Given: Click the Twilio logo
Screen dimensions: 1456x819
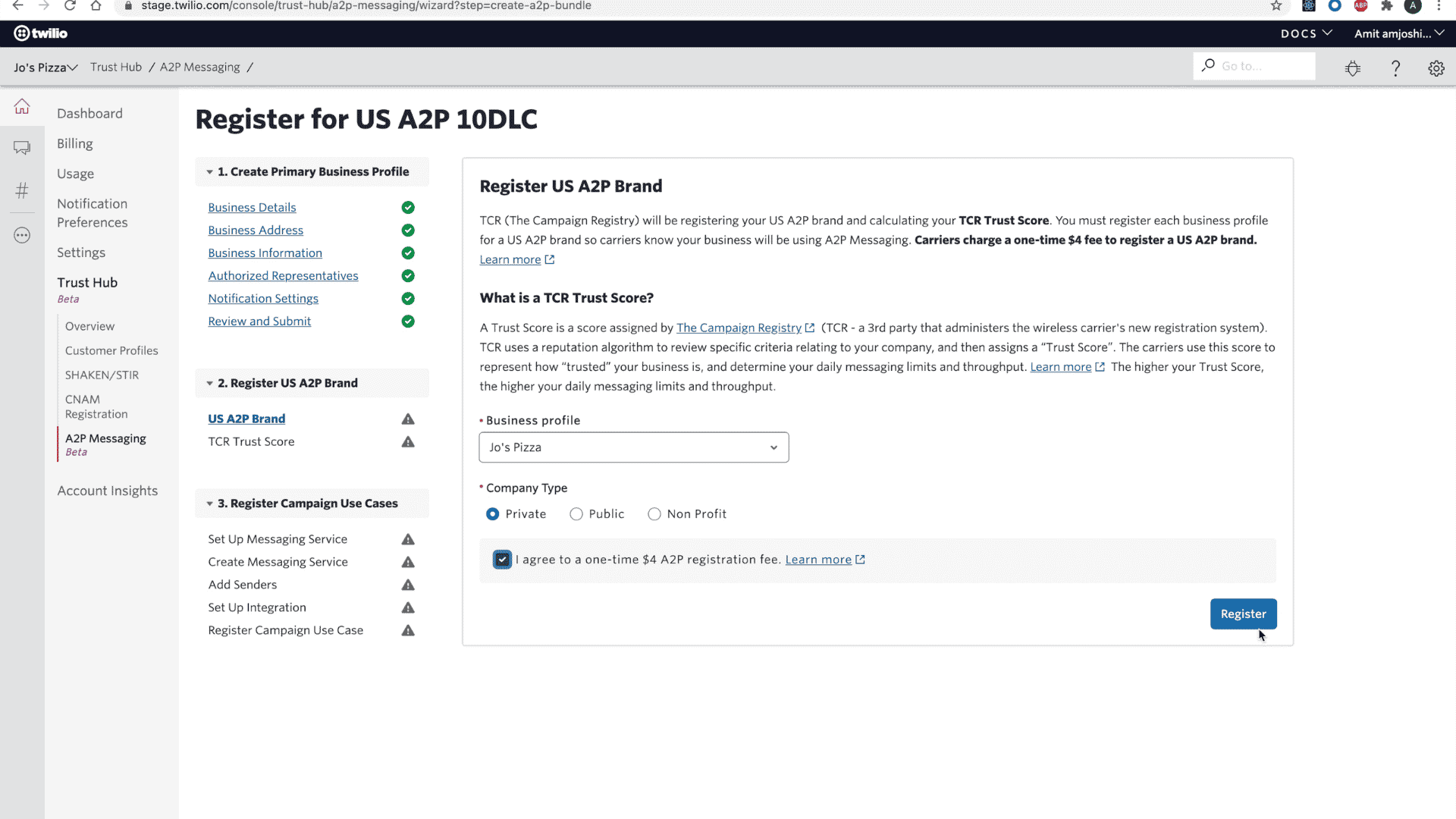Looking at the screenshot, I should (41, 33).
